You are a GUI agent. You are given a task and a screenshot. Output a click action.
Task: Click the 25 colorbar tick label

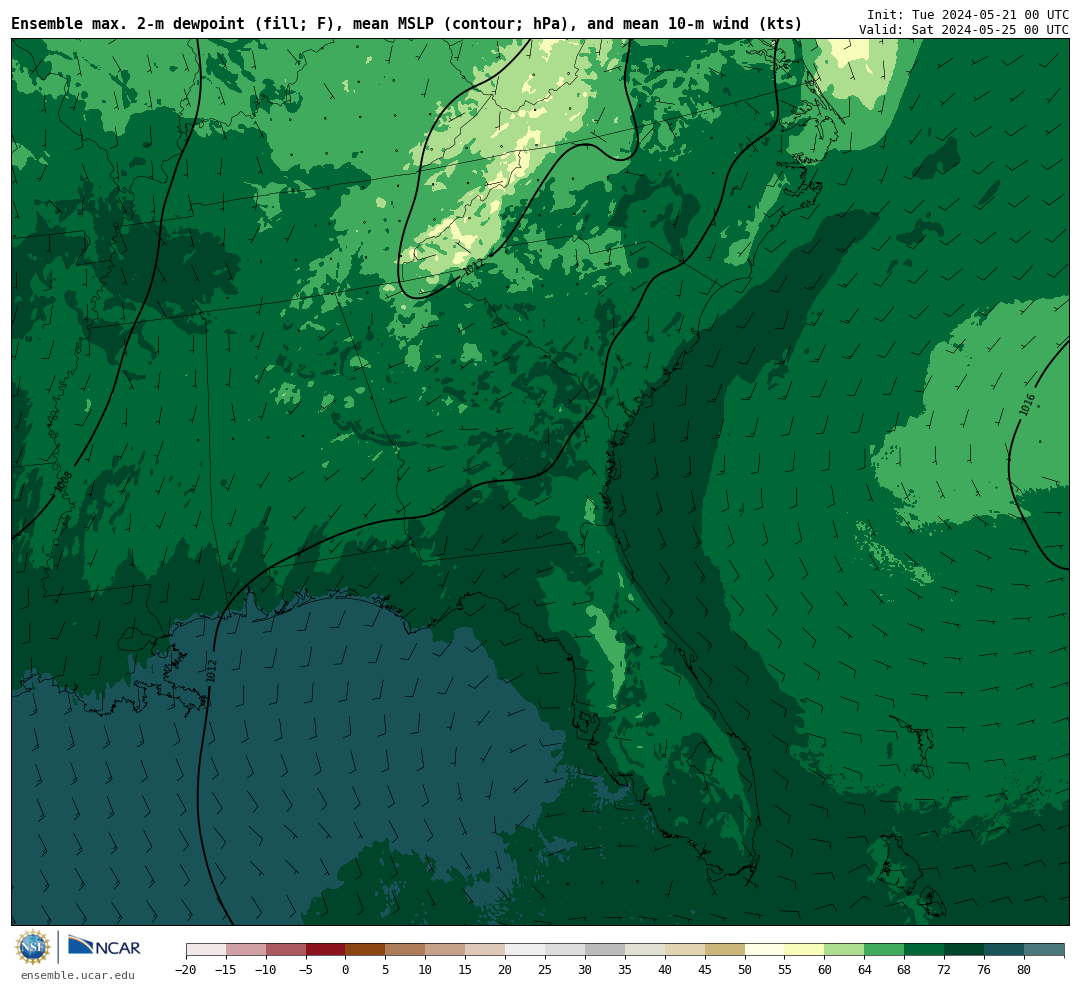coord(546,969)
